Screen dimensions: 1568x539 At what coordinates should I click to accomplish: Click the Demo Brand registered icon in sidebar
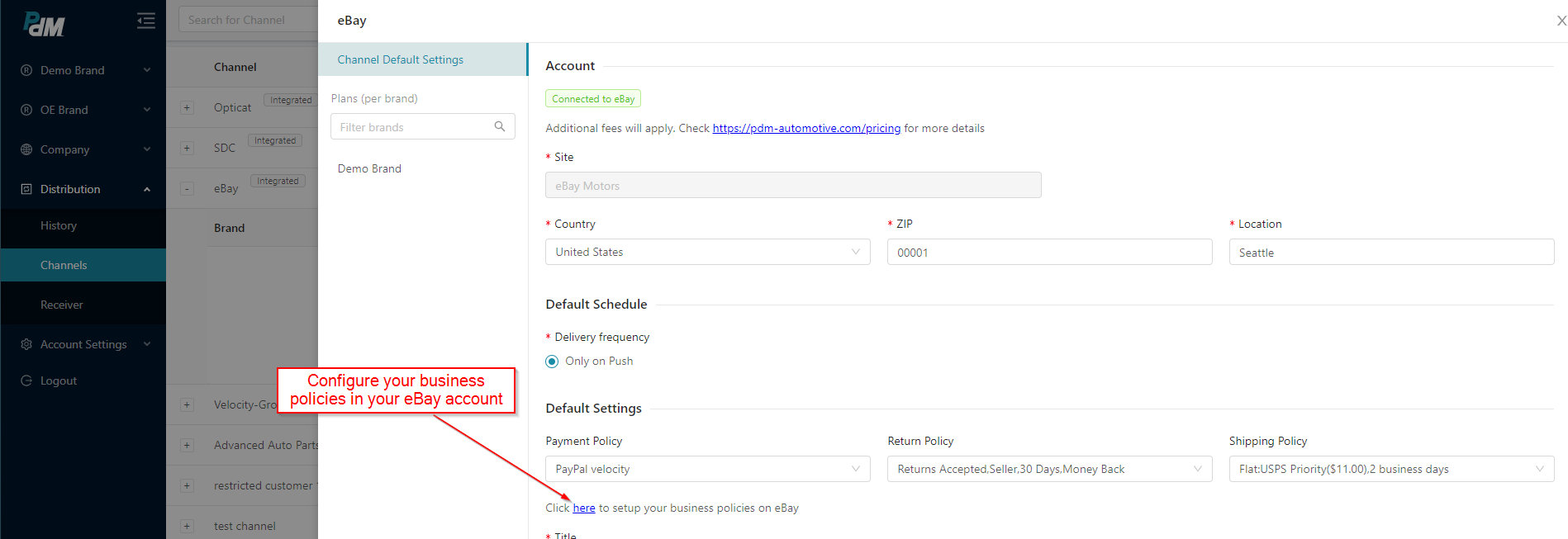click(26, 70)
